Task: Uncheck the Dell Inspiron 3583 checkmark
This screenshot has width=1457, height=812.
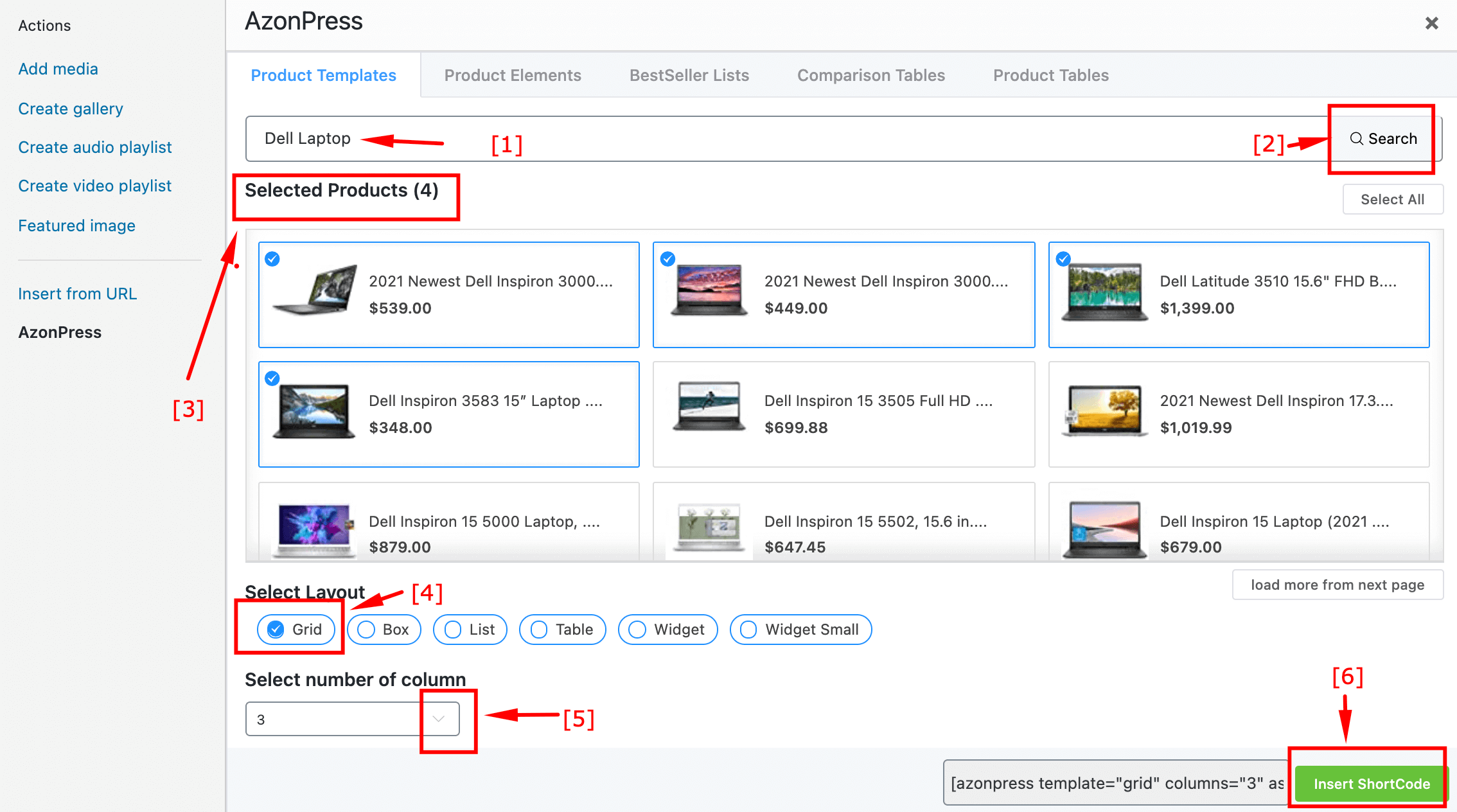Action: (272, 378)
